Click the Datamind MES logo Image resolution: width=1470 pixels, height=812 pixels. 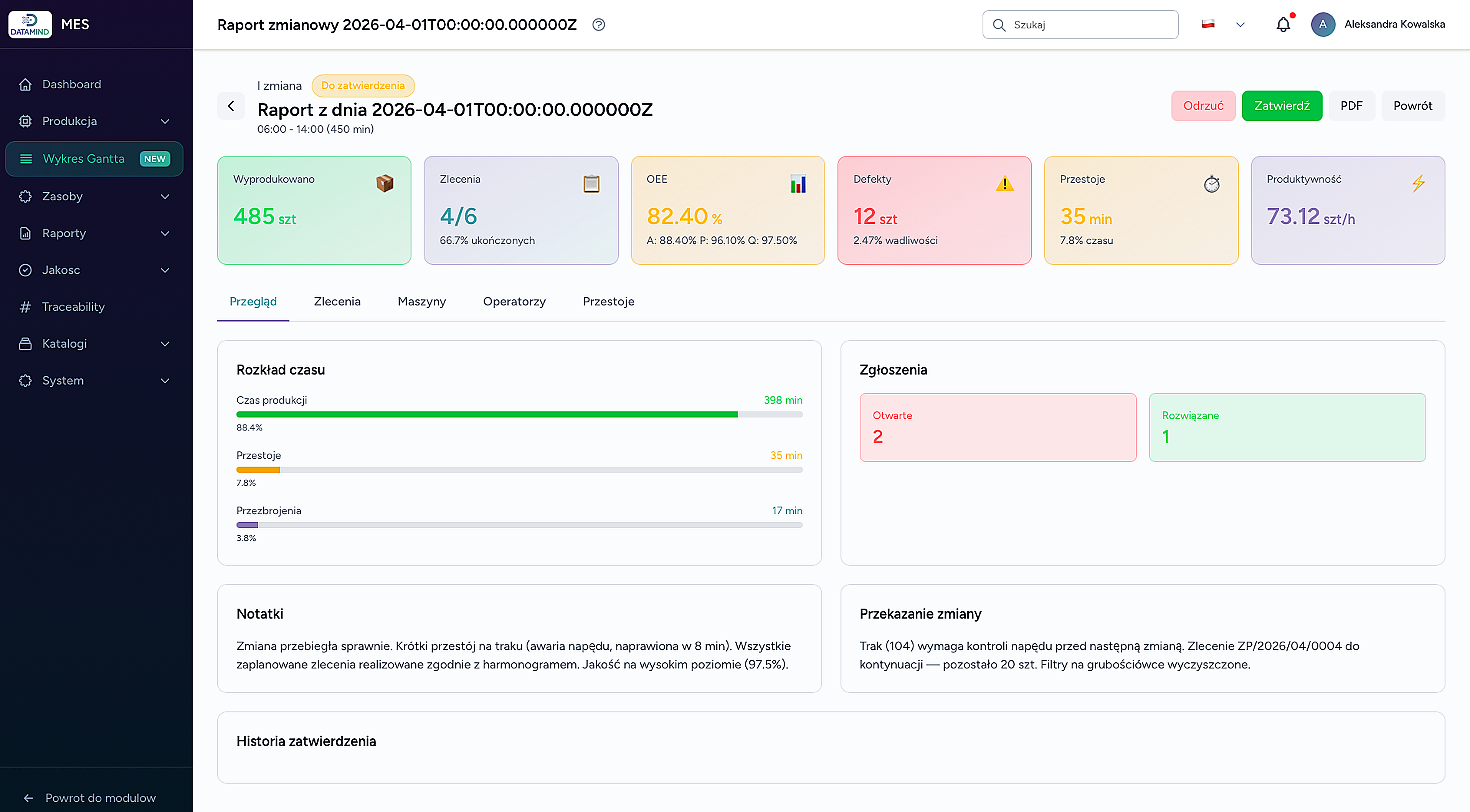[x=30, y=24]
